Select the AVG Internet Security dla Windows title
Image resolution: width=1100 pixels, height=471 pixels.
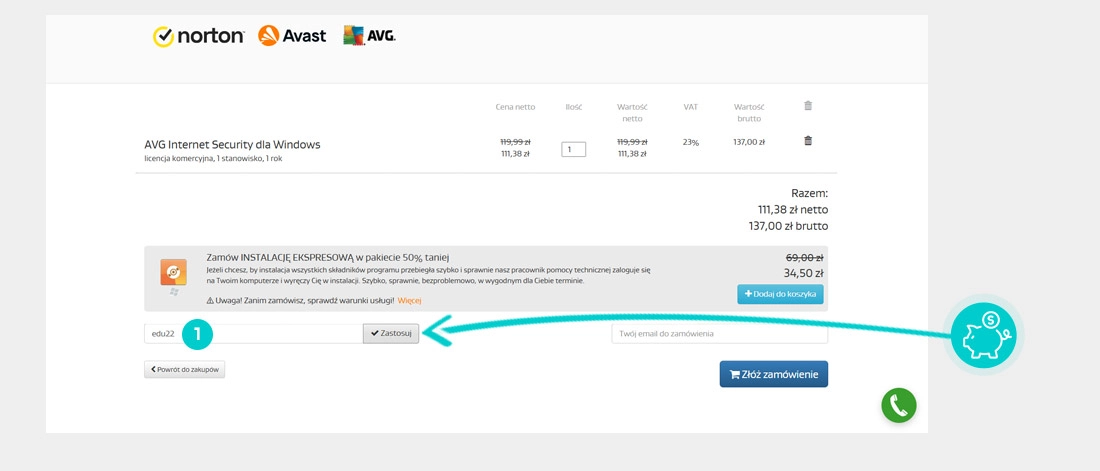click(232, 144)
